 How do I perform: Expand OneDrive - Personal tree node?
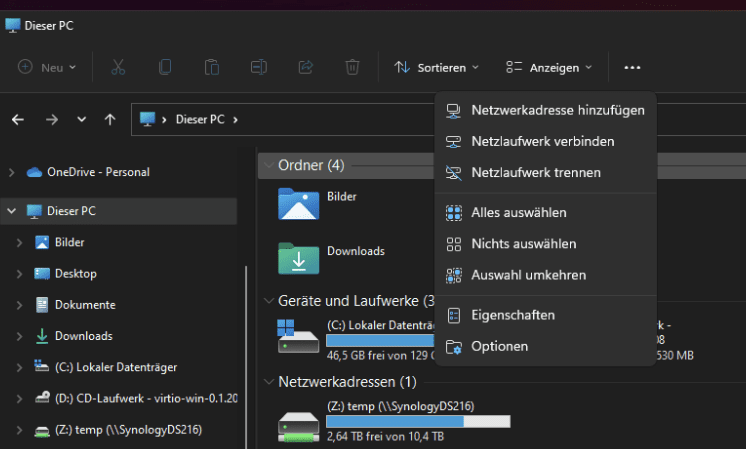tap(11, 172)
